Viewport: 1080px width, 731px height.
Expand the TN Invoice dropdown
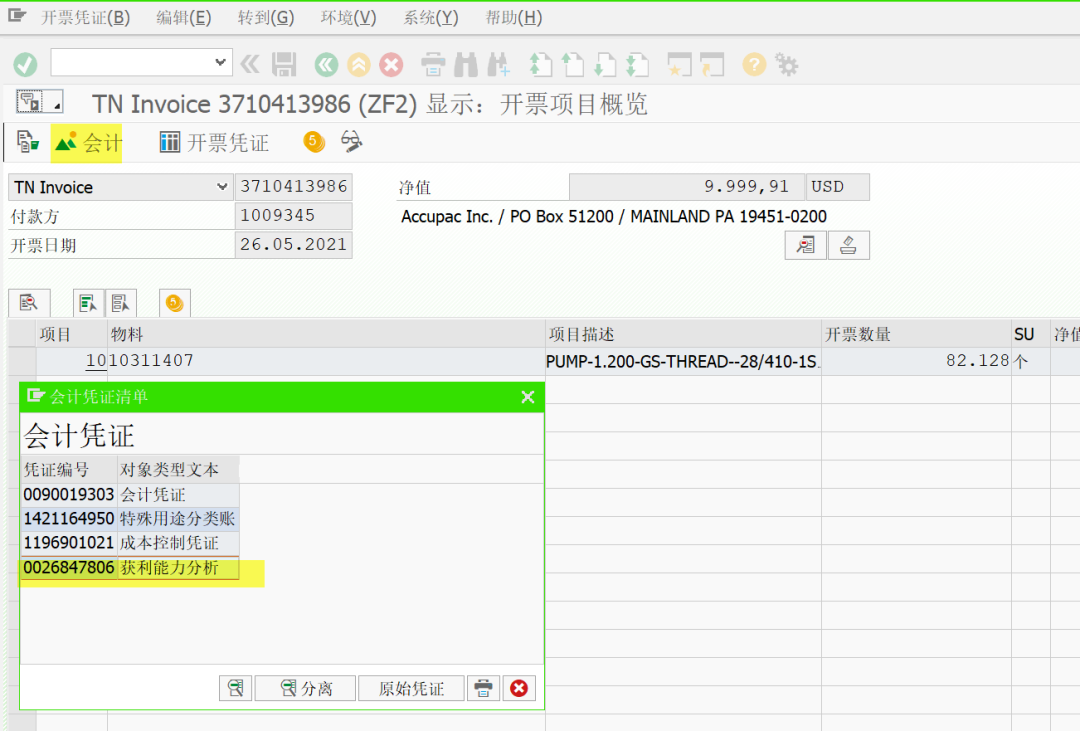click(x=222, y=187)
